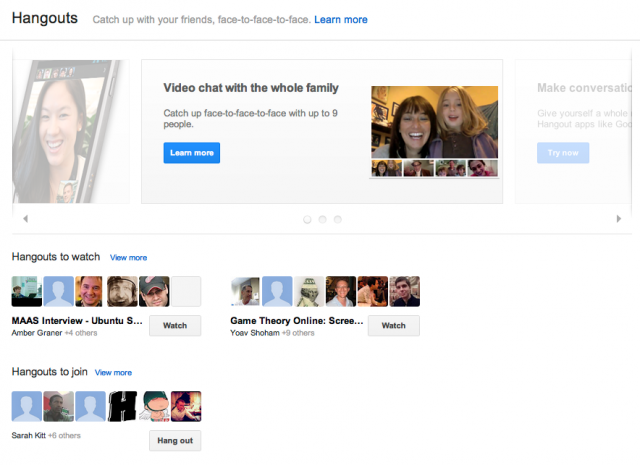This screenshot has height=465, width=640.
Task: Watch the Game Theory Online hangout
Action: point(393,325)
